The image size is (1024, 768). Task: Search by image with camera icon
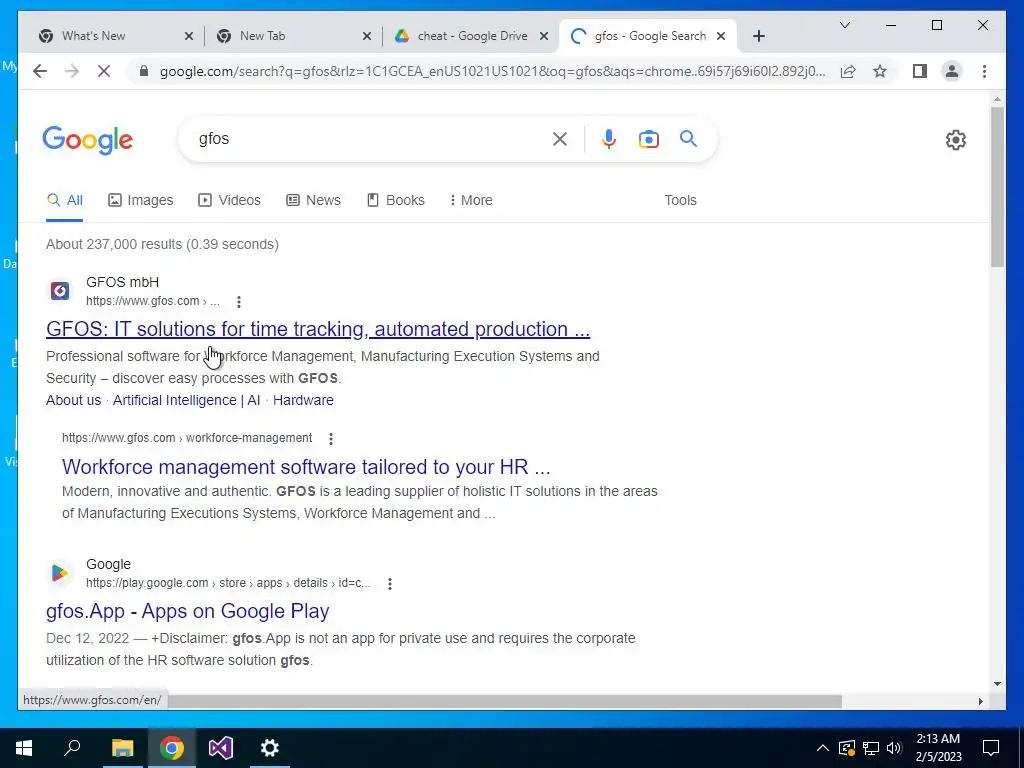[x=648, y=138]
